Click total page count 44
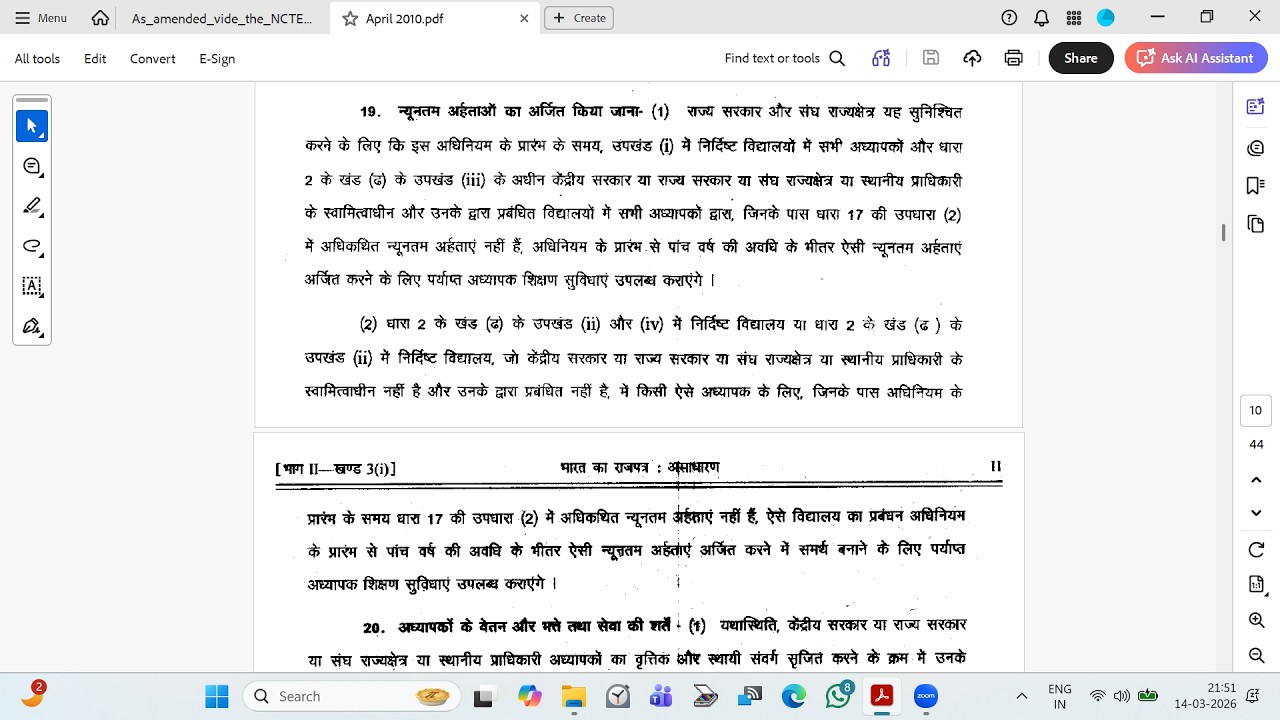 (x=1256, y=445)
